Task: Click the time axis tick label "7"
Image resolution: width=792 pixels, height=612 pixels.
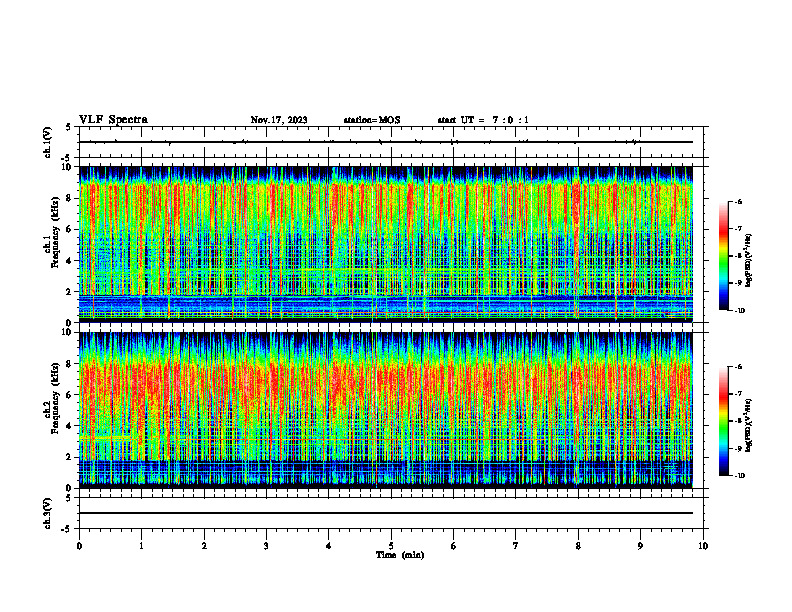Action: coord(516,546)
